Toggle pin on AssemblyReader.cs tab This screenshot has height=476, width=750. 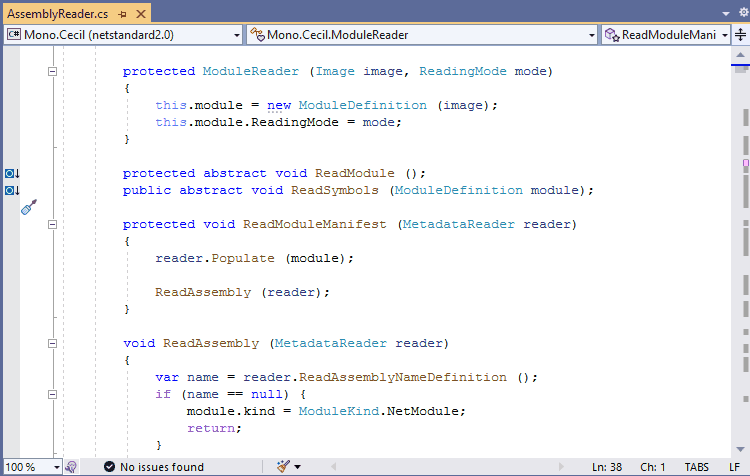pyautogui.click(x=121, y=15)
